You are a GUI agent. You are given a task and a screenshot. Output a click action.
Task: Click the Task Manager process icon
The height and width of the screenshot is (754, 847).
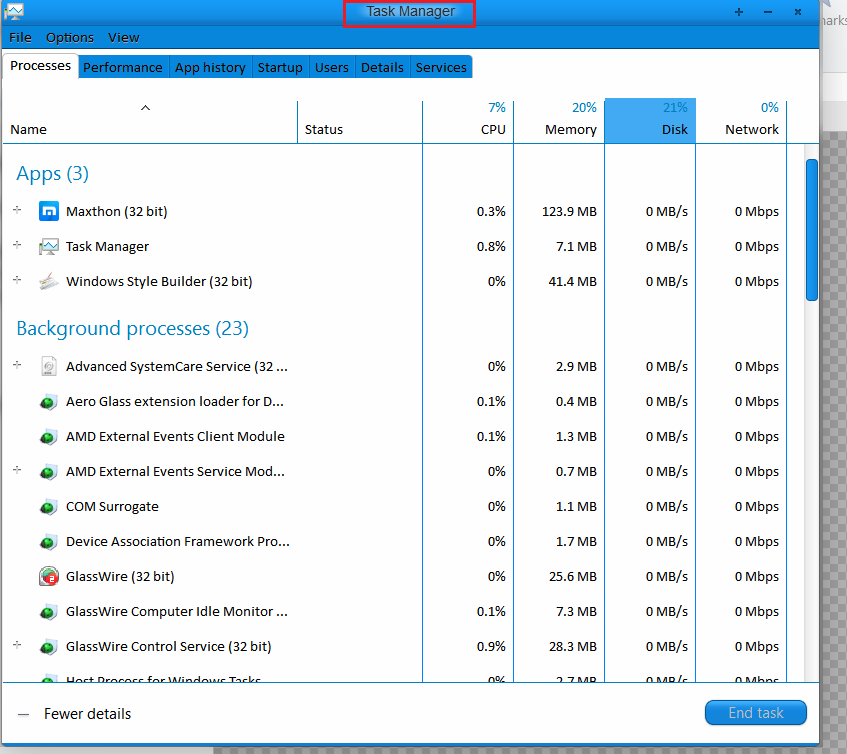pos(49,247)
